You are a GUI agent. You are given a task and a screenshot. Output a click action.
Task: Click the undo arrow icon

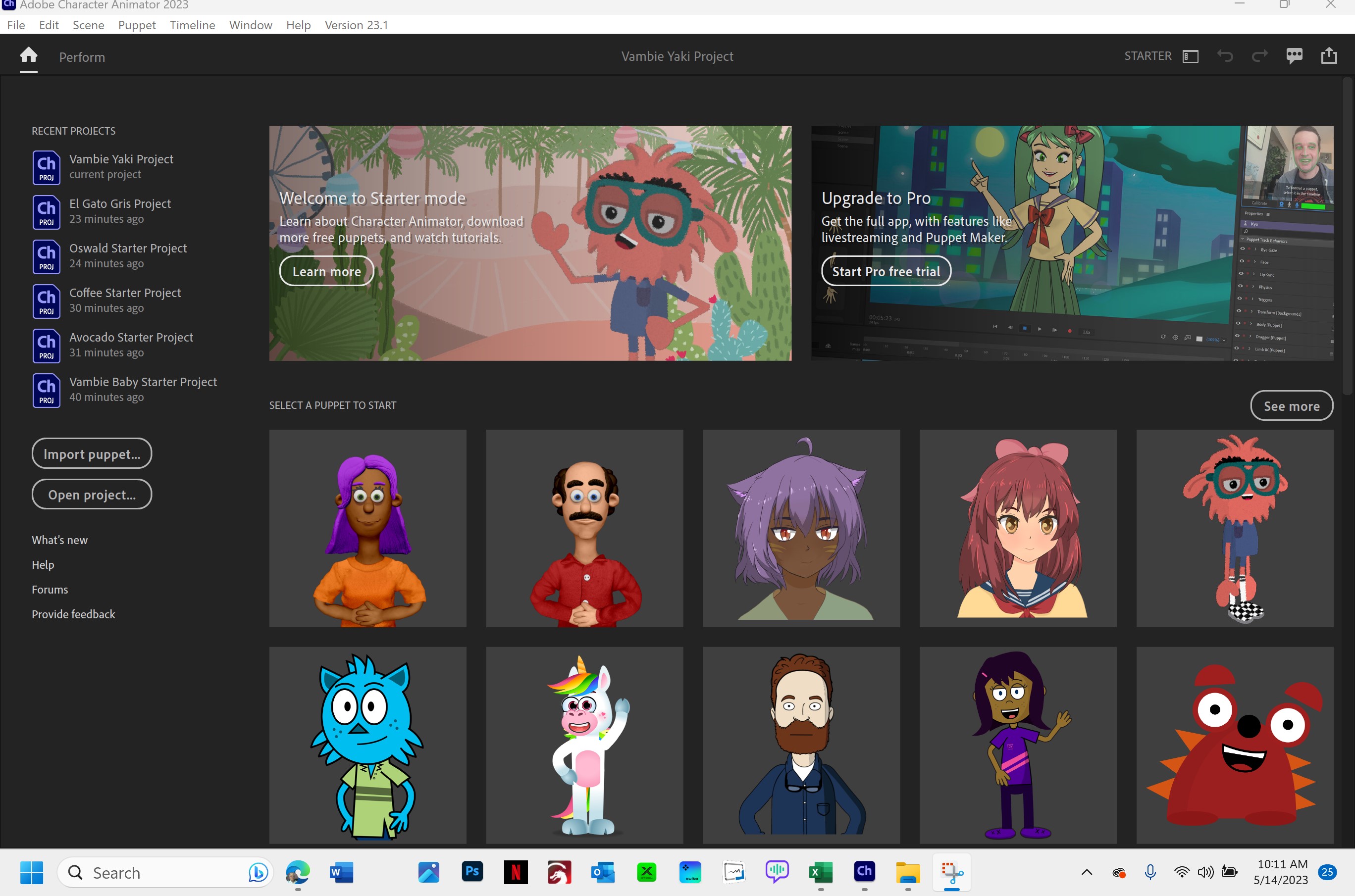[1225, 55]
